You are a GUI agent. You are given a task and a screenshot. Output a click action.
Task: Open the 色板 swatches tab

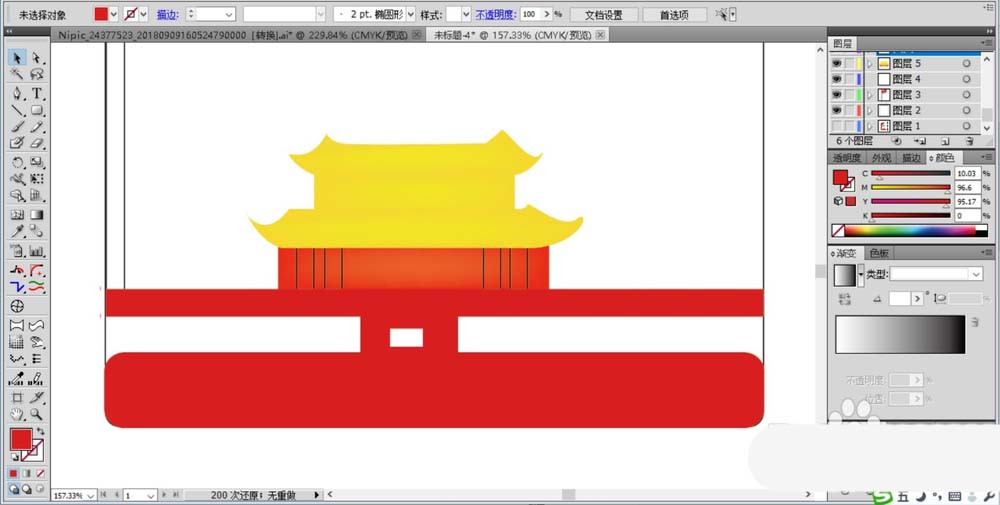[x=879, y=253]
